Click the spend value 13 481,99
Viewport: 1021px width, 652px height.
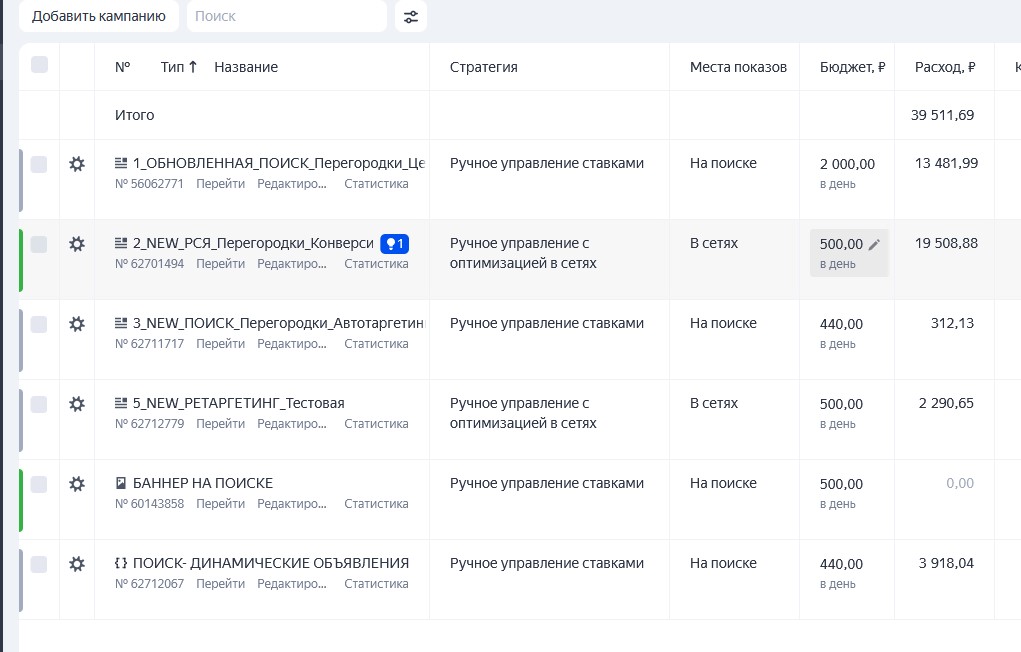pos(946,163)
